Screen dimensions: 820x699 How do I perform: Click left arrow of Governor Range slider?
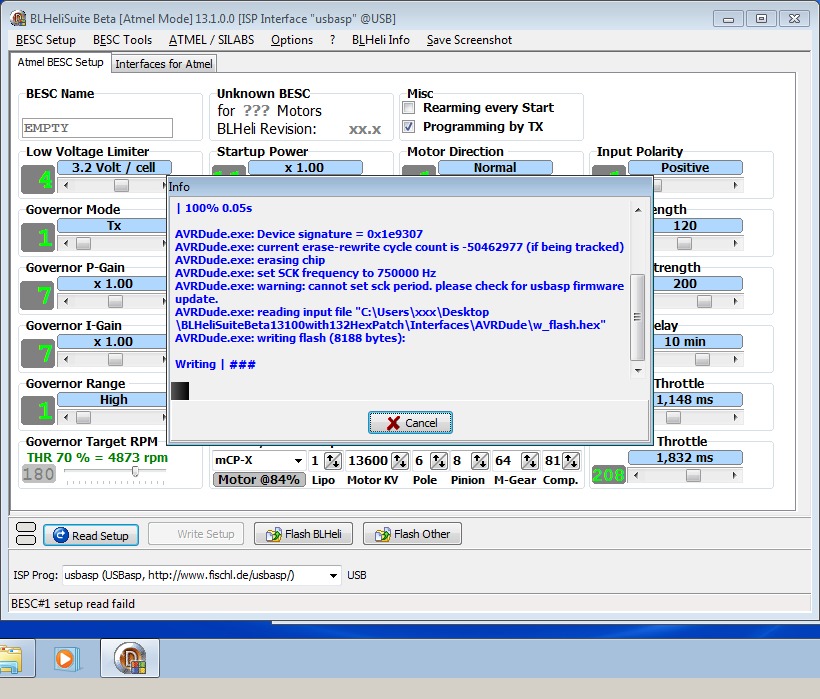[x=66, y=417]
